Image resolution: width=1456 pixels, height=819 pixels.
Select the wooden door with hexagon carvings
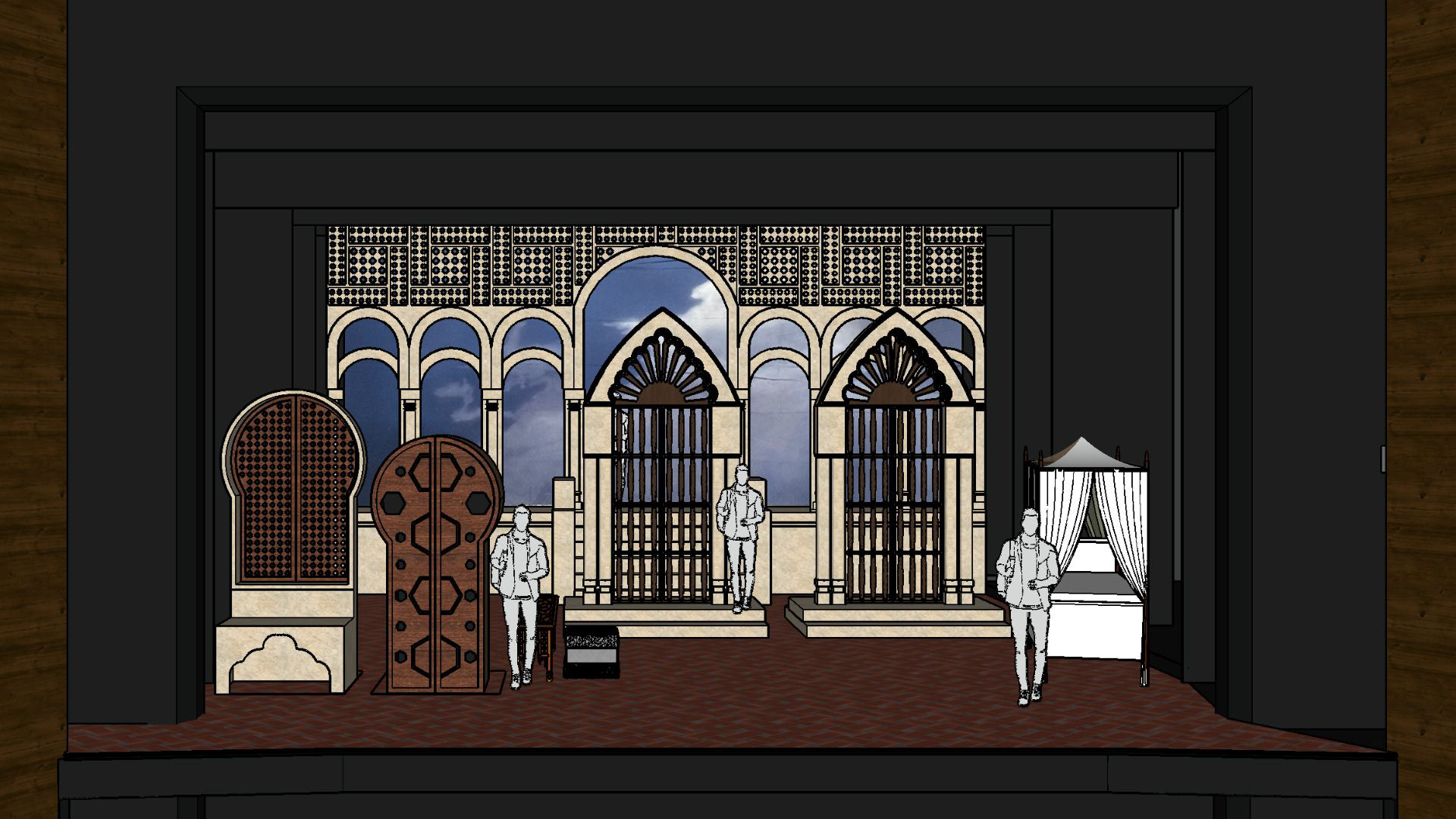(x=436, y=565)
